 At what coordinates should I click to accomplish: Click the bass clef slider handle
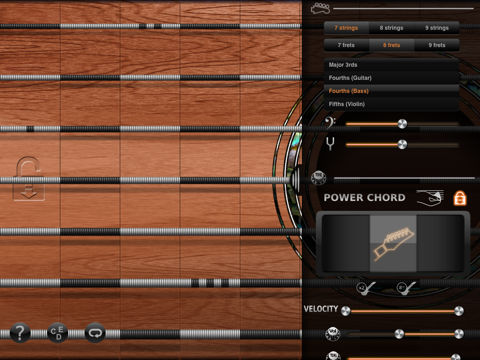(402, 124)
